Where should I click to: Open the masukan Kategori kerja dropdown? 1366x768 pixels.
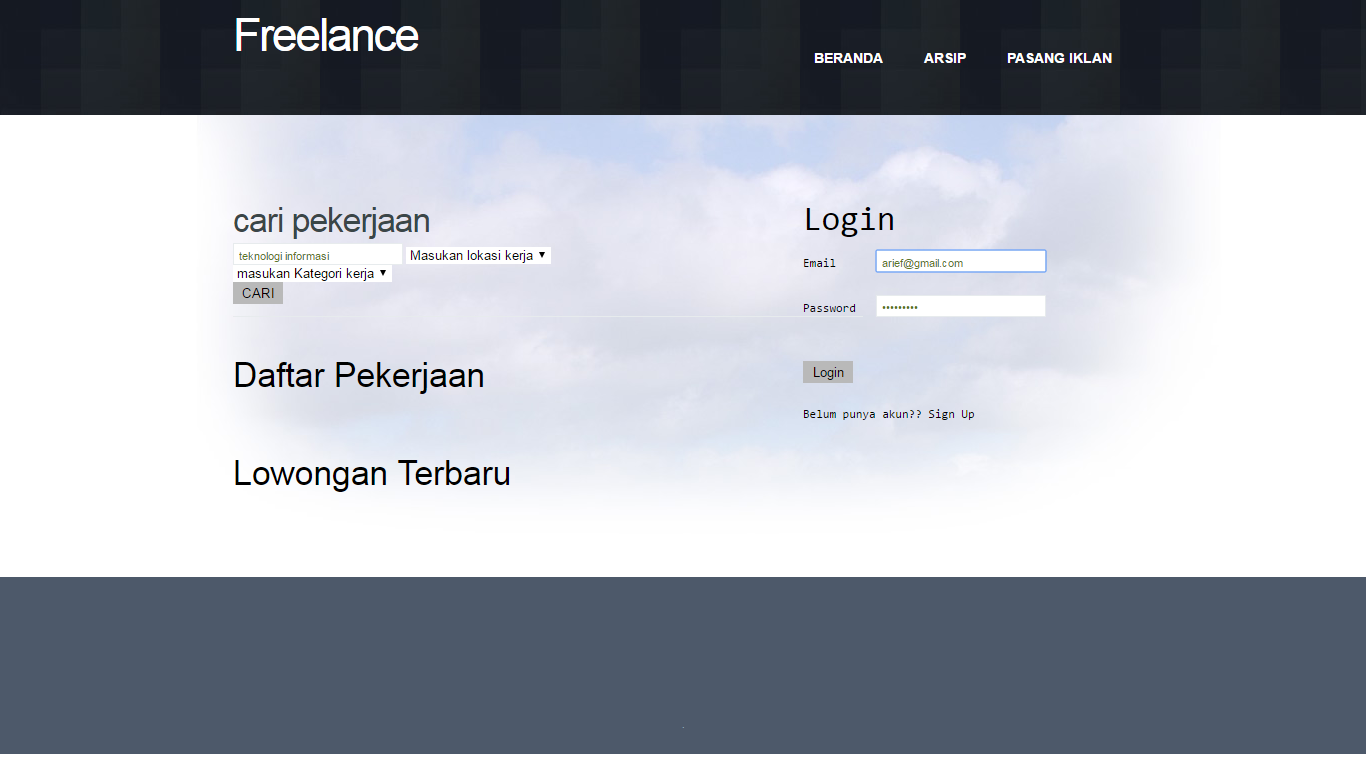(311, 274)
